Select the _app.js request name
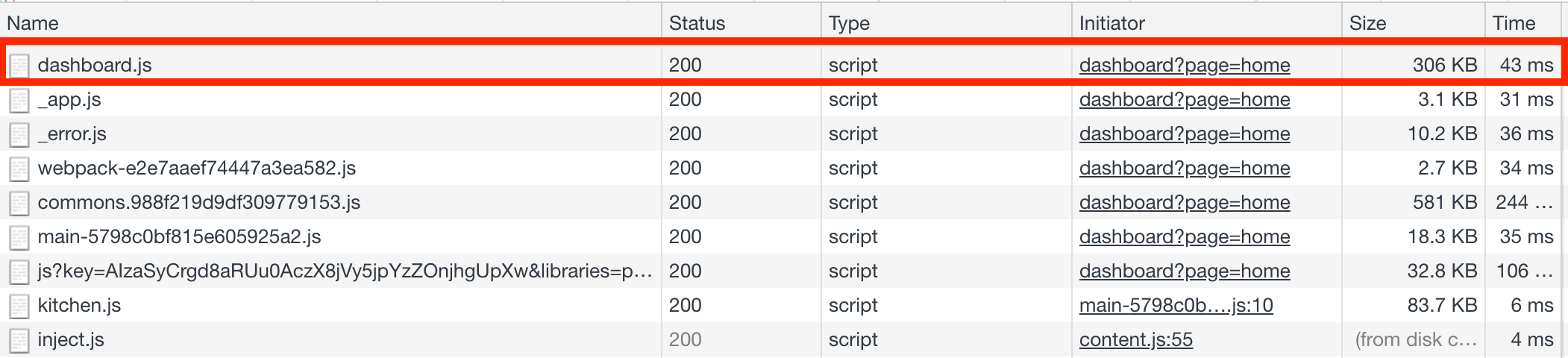1568x358 pixels. (x=69, y=99)
